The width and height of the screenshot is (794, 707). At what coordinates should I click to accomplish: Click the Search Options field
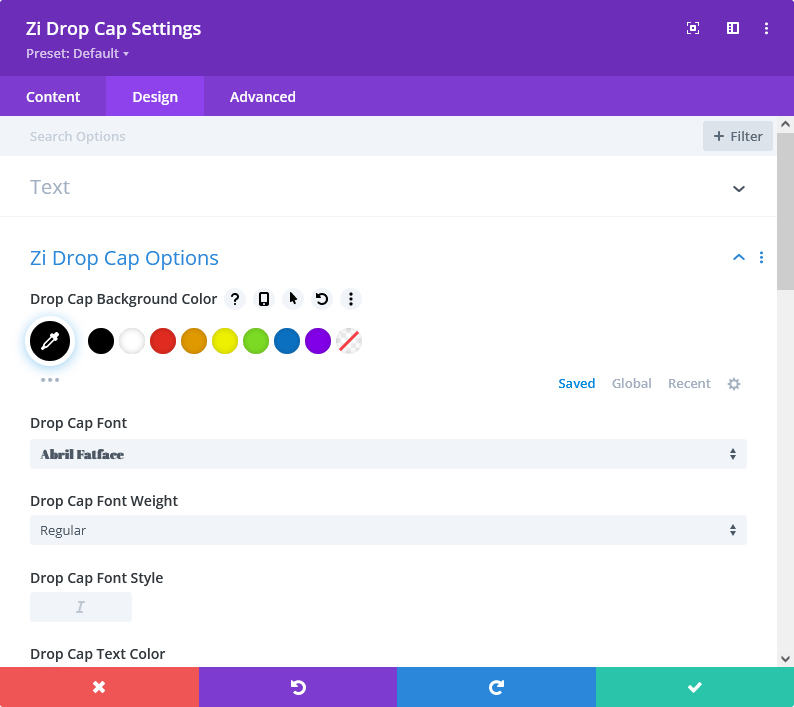pos(351,136)
